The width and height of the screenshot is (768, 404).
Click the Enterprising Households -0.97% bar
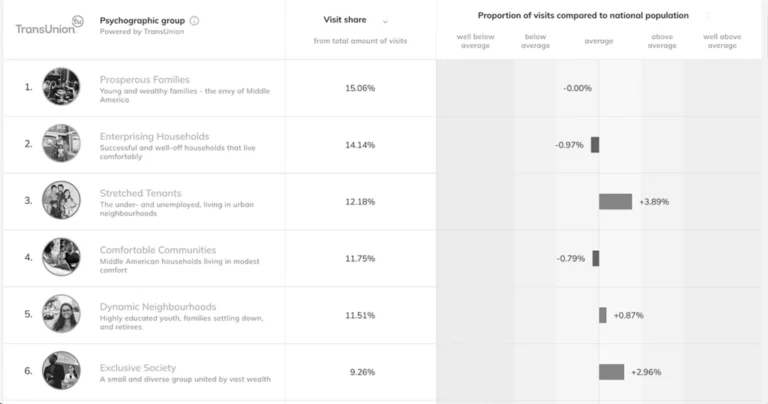[595, 145]
